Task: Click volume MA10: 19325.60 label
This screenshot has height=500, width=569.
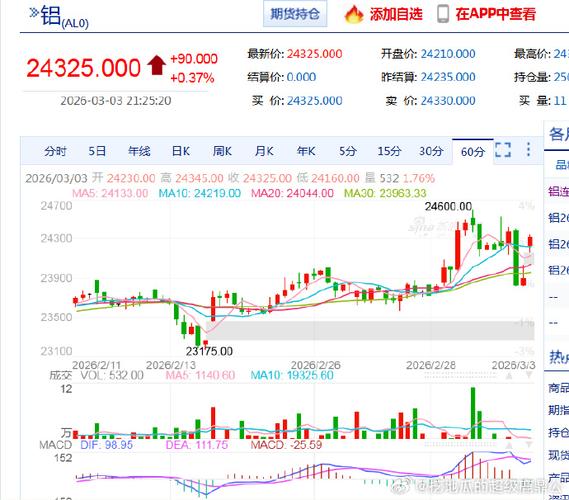Action: coord(292,375)
